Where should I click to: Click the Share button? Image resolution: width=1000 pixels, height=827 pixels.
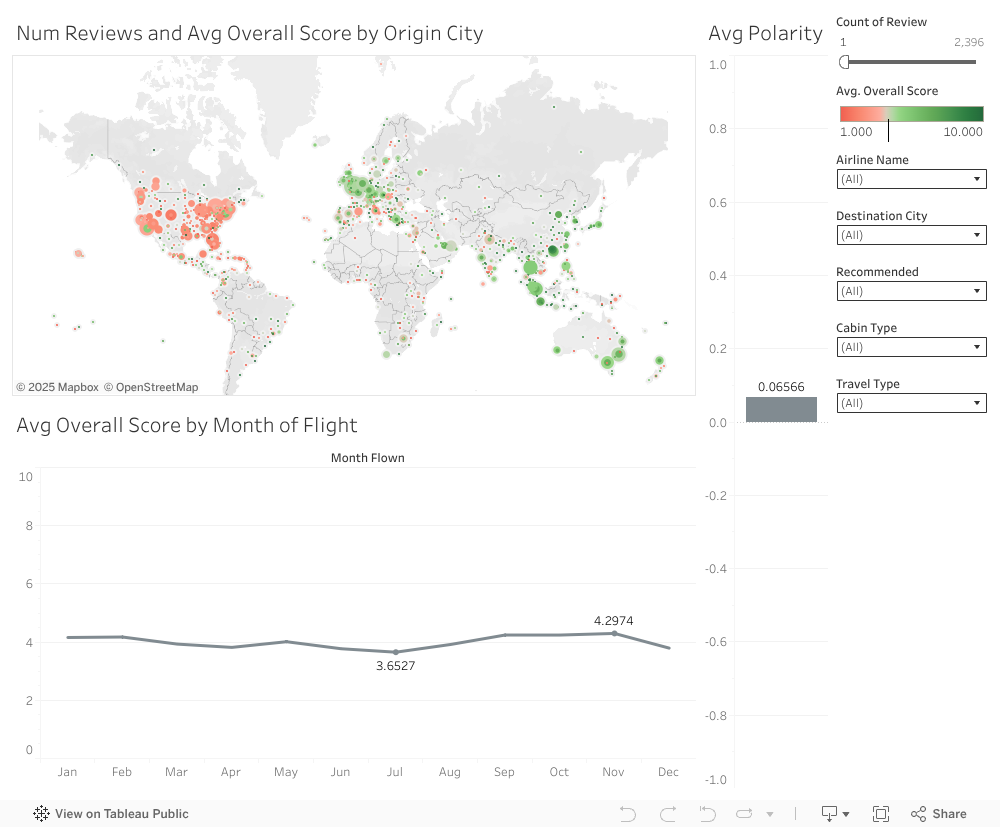(x=939, y=814)
